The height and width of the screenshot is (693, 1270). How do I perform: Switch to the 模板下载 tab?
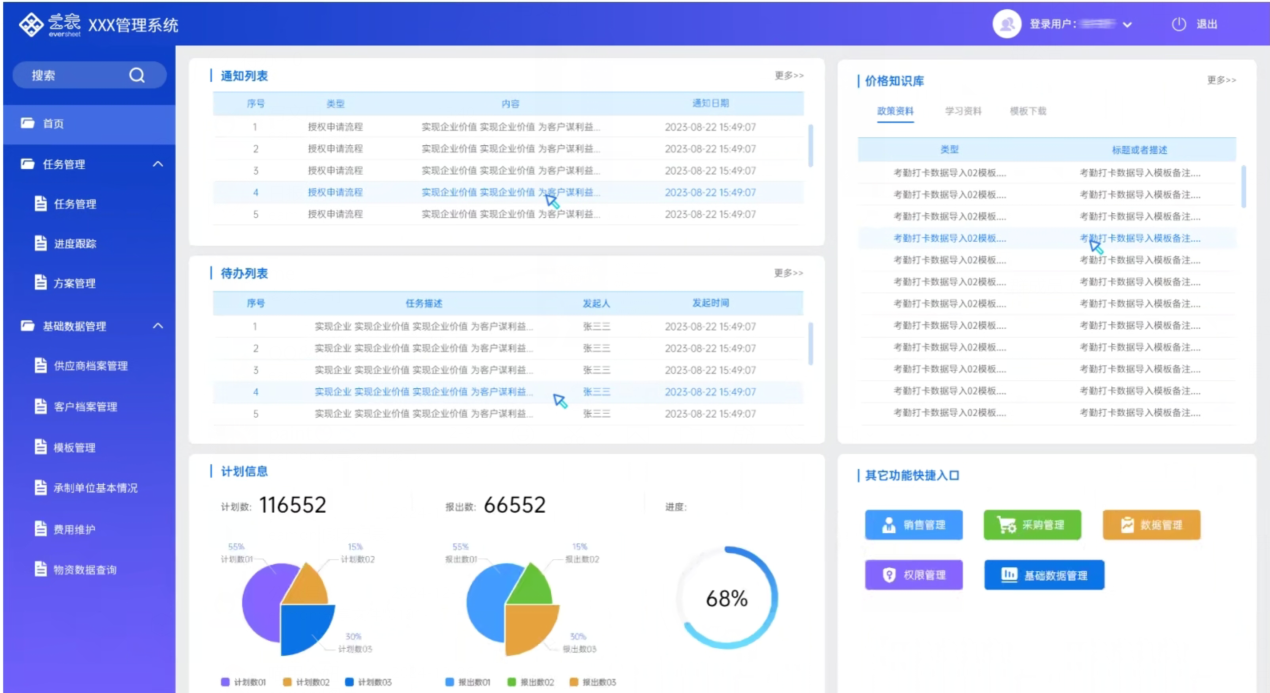point(1028,111)
